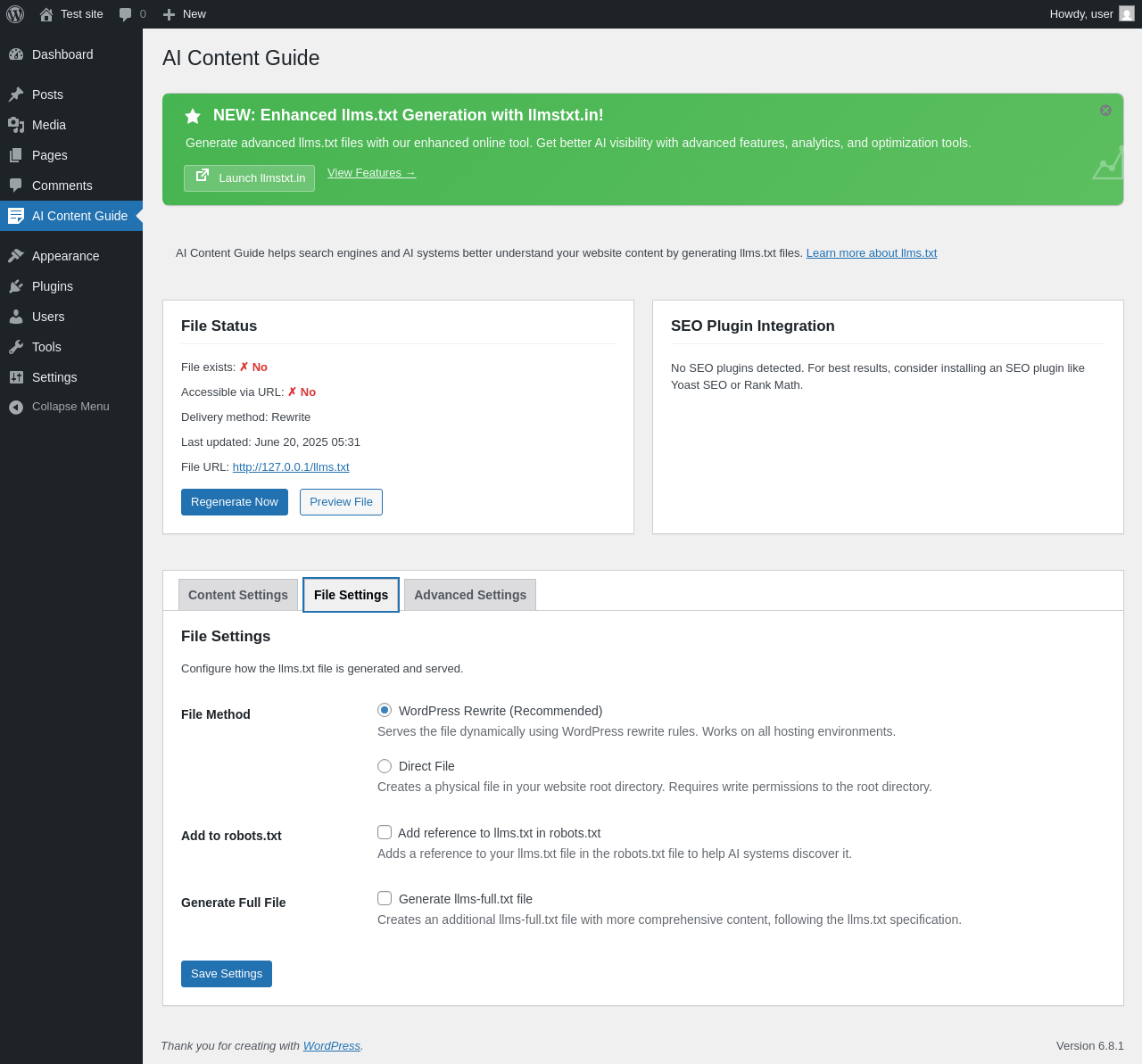This screenshot has height=1064, width=1142.
Task: Click the Collapse Menu arrow icon
Action: (x=16, y=407)
